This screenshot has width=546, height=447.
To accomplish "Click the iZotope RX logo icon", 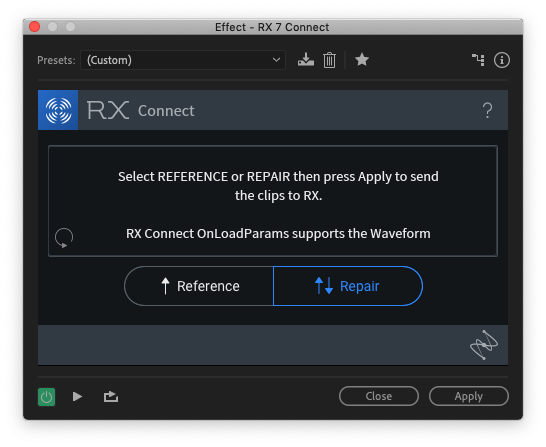I will 58,110.
